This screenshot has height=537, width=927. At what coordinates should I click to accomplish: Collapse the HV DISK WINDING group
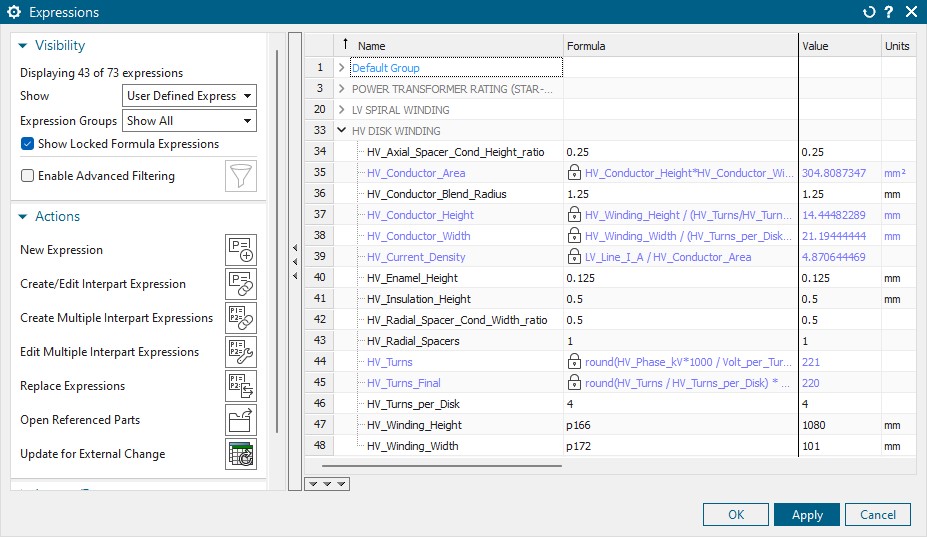coord(342,131)
